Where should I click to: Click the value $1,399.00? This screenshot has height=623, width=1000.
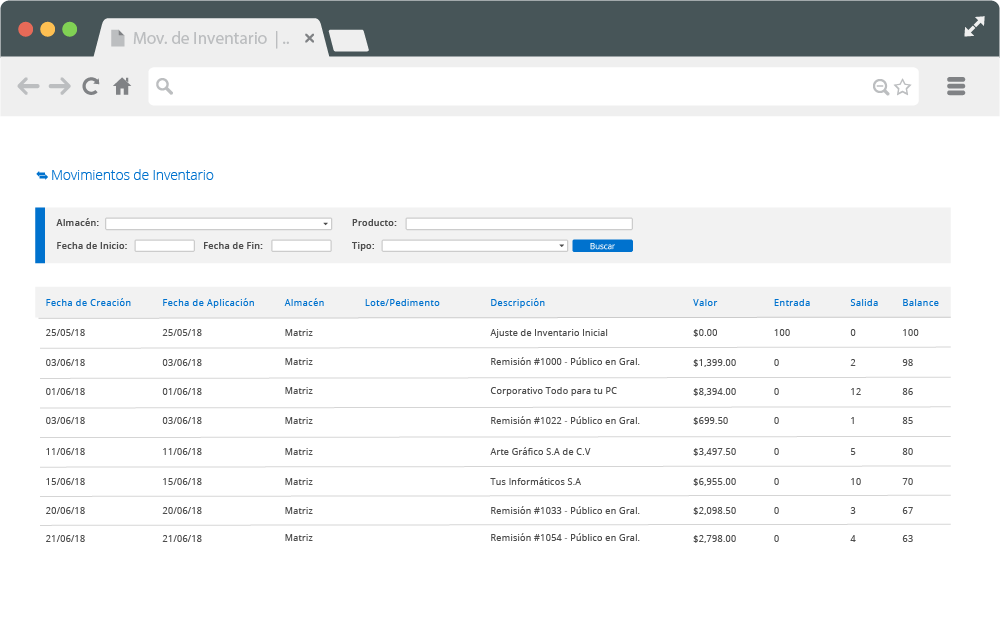(714, 363)
